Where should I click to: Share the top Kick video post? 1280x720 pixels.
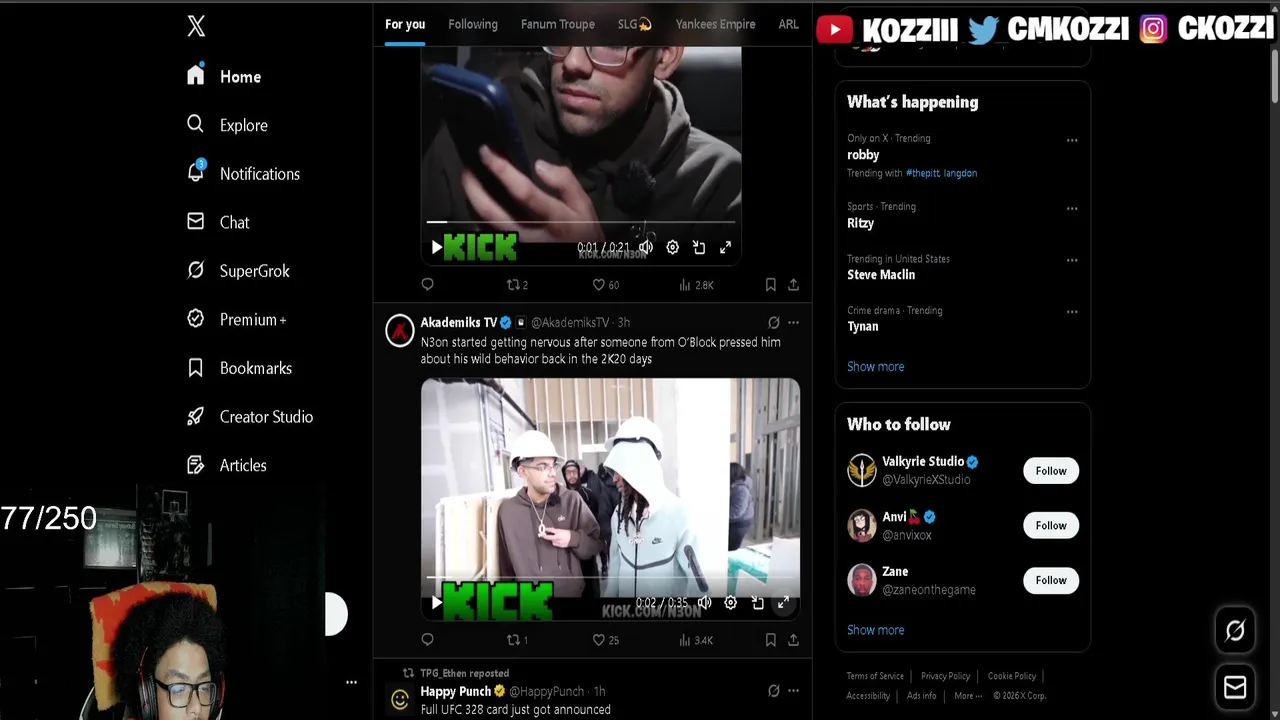coord(793,285)
